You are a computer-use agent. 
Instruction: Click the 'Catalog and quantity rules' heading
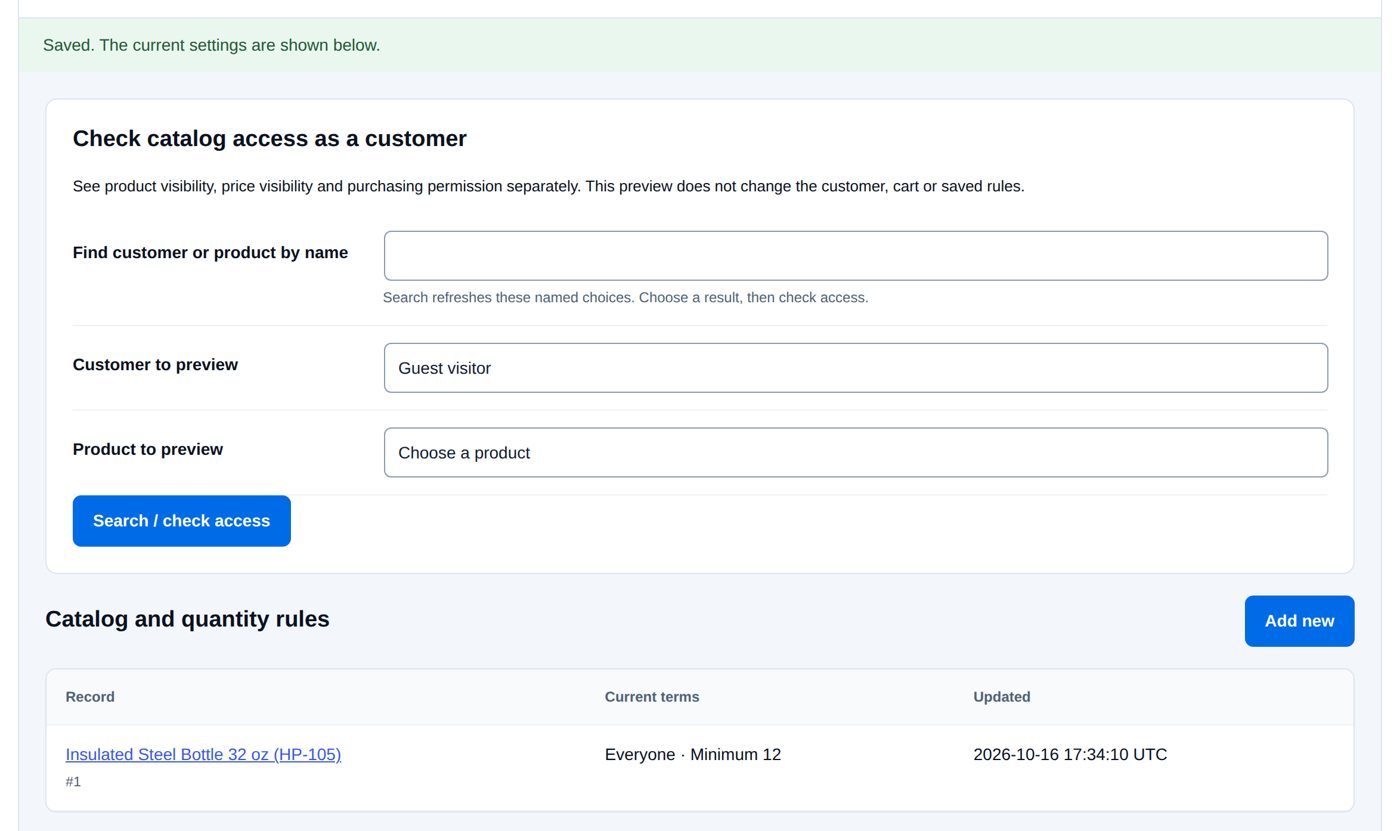187,619
